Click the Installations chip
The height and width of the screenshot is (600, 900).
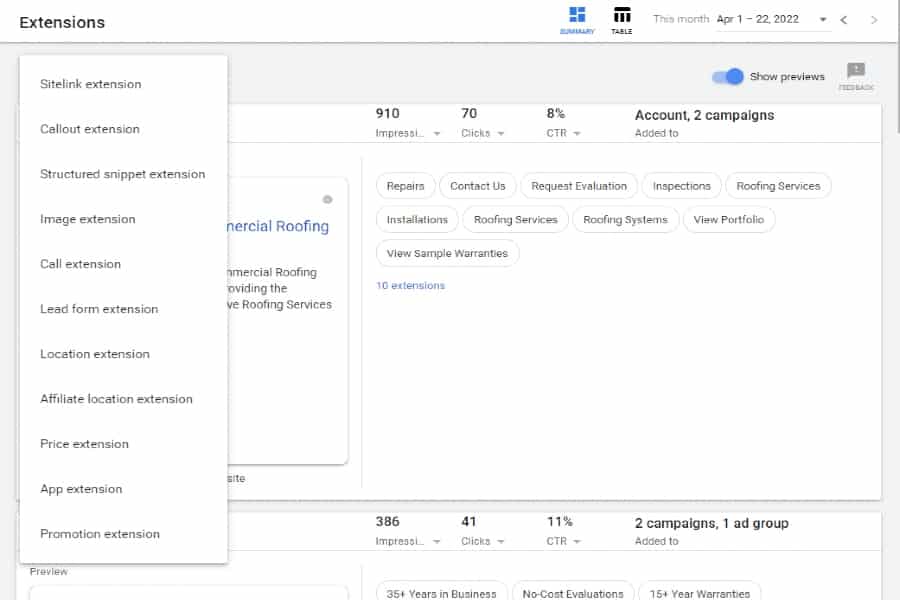(417, 219)
